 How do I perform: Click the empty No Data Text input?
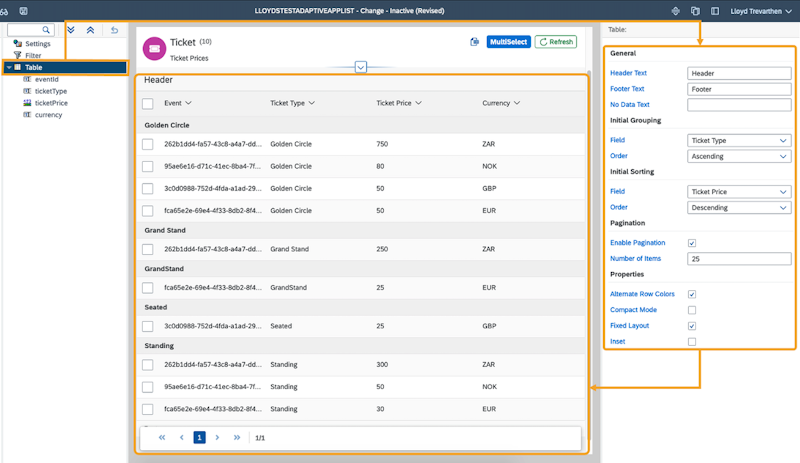pos(739,105)
